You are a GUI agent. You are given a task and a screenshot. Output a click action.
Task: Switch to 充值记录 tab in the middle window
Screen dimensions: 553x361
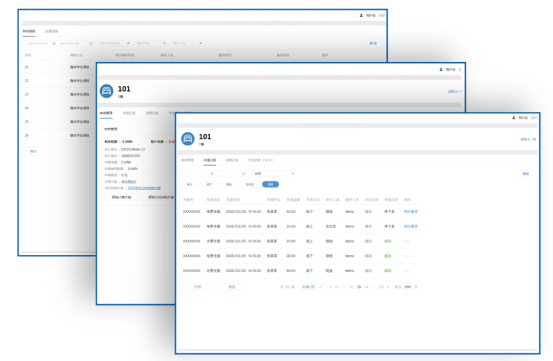(129, 113)
